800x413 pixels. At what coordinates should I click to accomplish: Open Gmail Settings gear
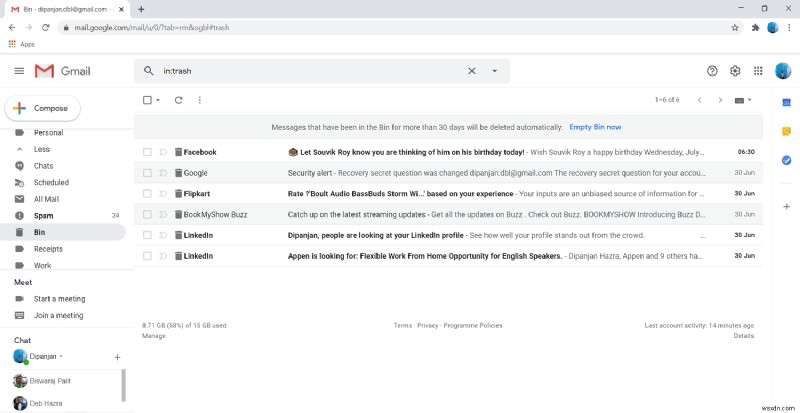pyautogui.click(x=735, y=71)
